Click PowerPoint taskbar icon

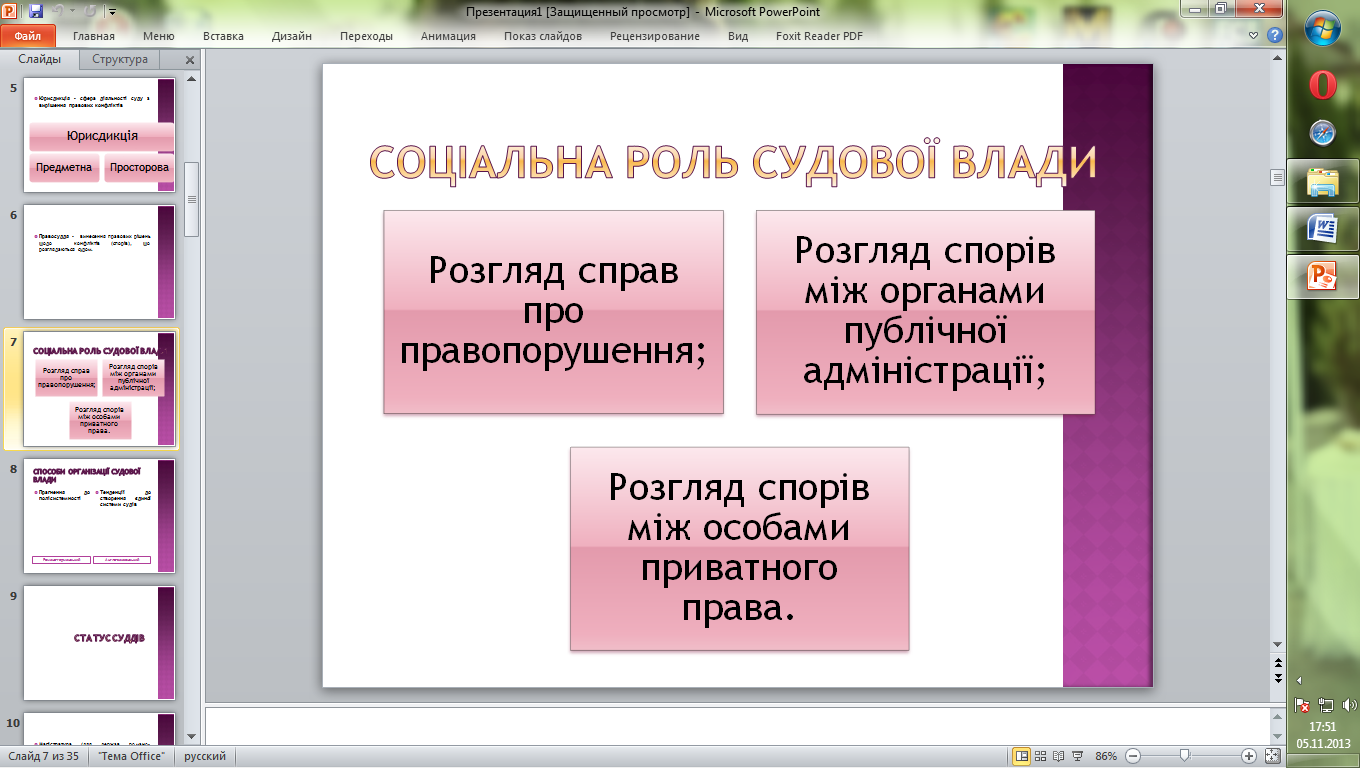pos(1323,276)
